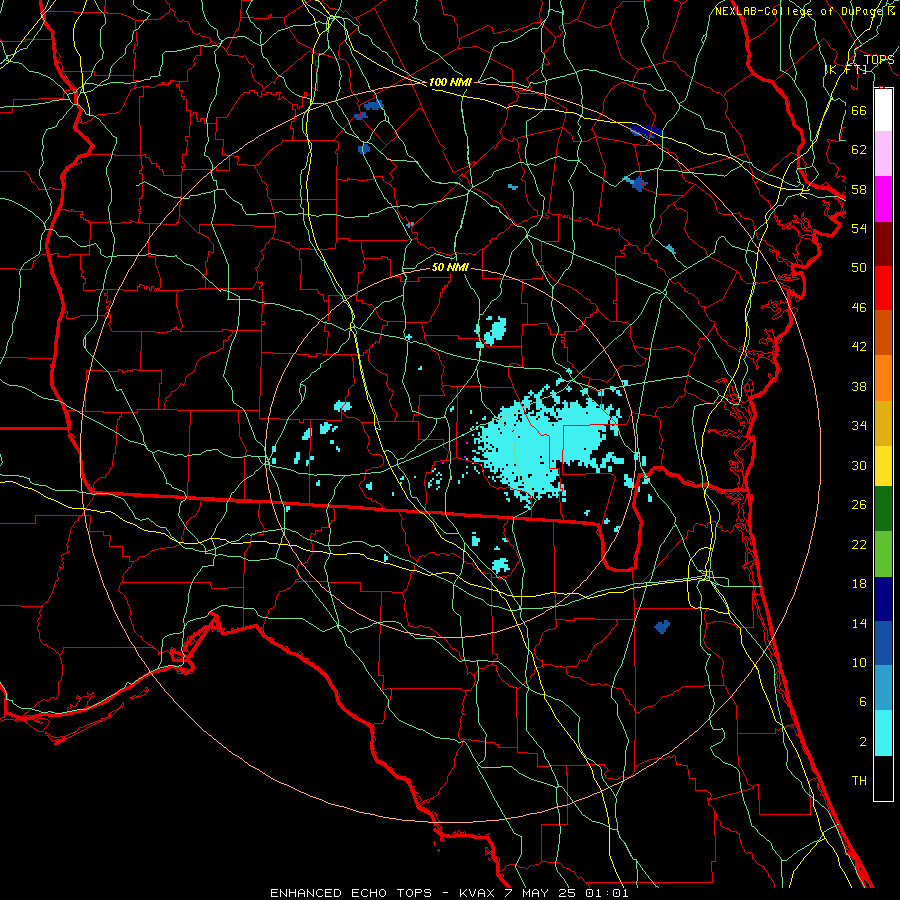Pick the magenta swatch in the legend
Screen dimensions: 900x900
point(883,199)
